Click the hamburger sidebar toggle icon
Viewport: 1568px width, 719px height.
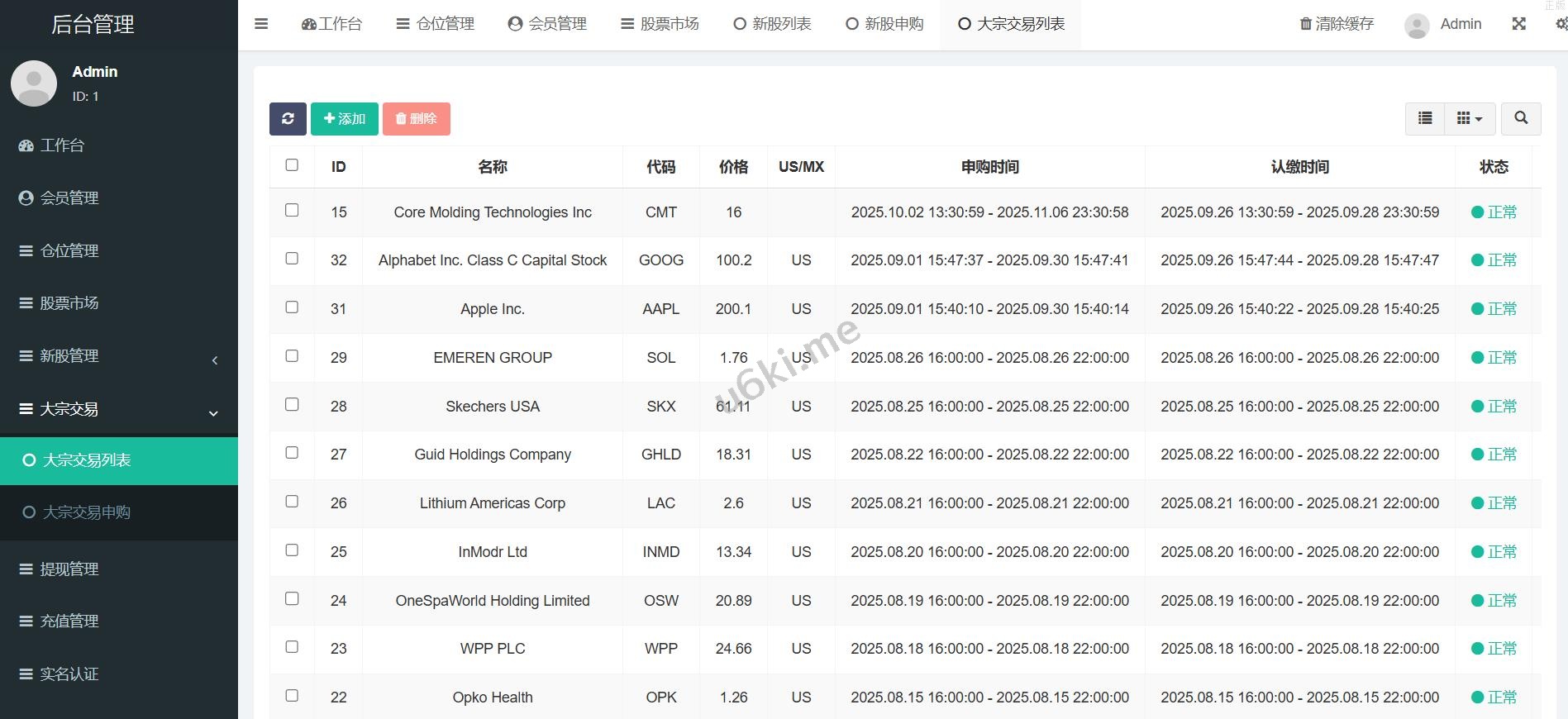(261, 24)
